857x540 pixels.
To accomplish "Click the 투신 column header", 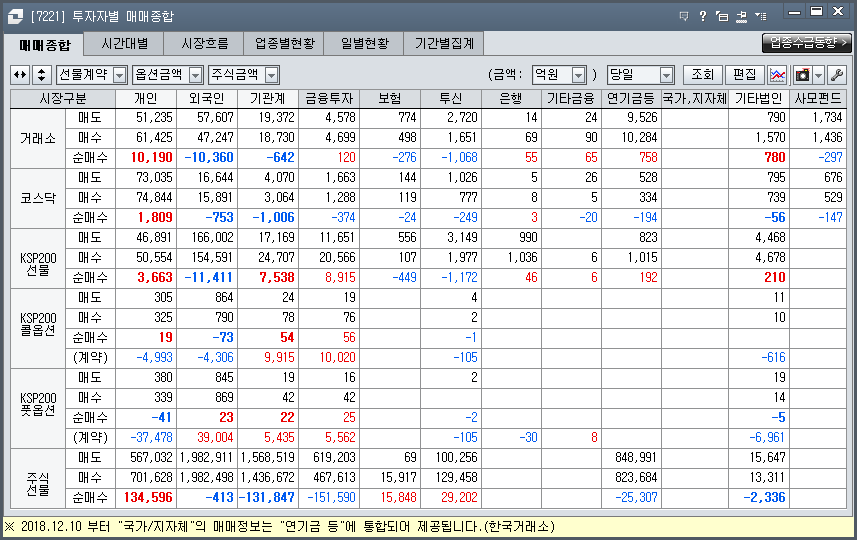I will [x=451, y=98].
